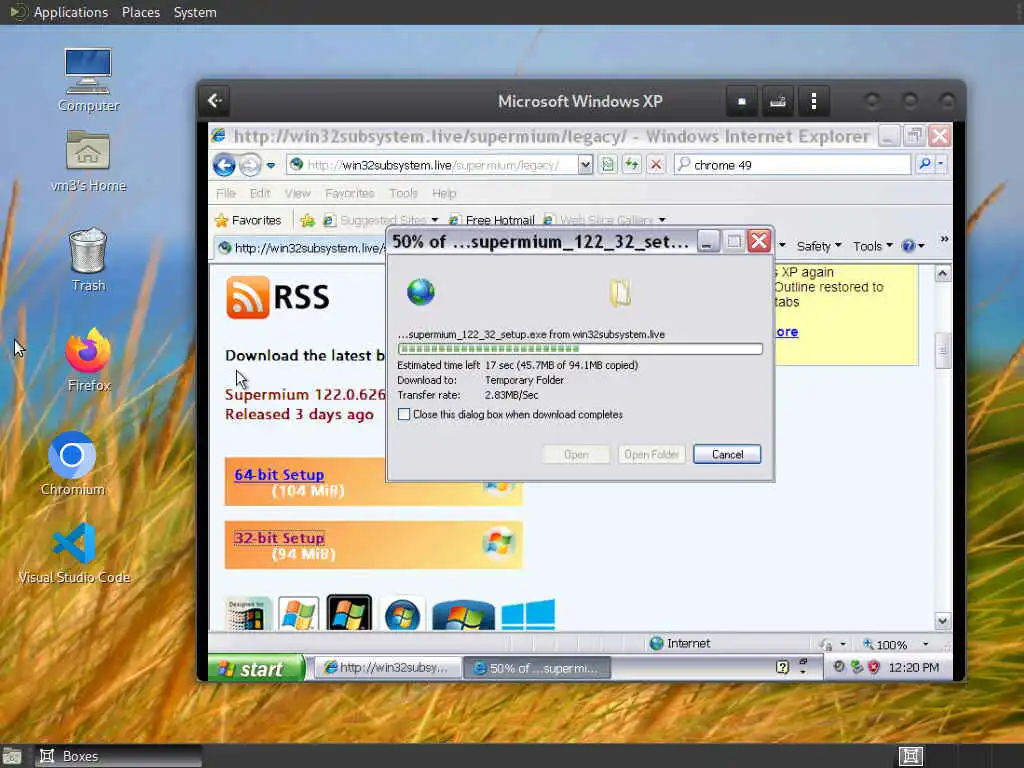
Task: Click the 12:20 PM taskbar clock
Action: pos(914,667)
